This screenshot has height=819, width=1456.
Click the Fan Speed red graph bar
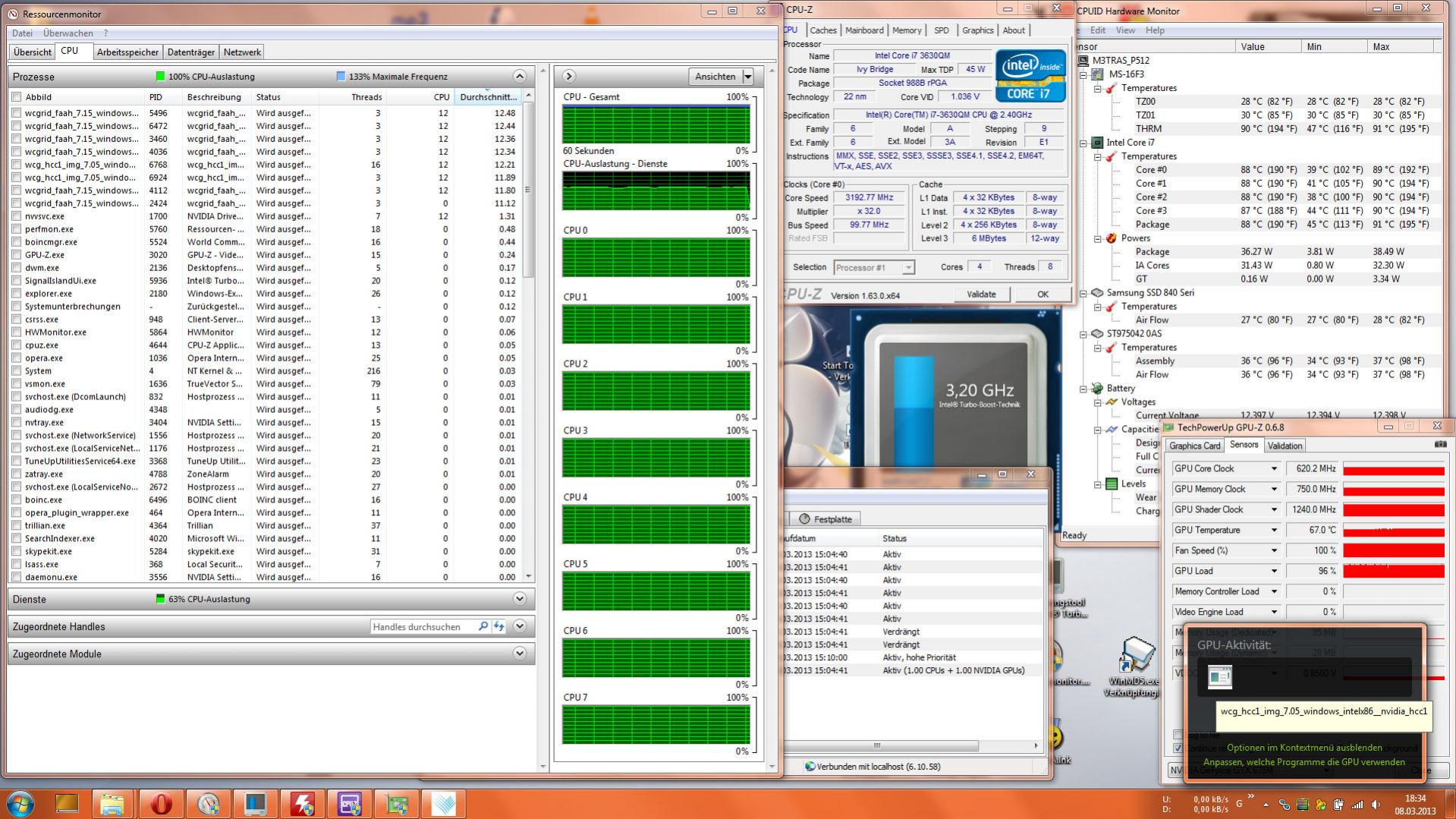coord(1394,551)
